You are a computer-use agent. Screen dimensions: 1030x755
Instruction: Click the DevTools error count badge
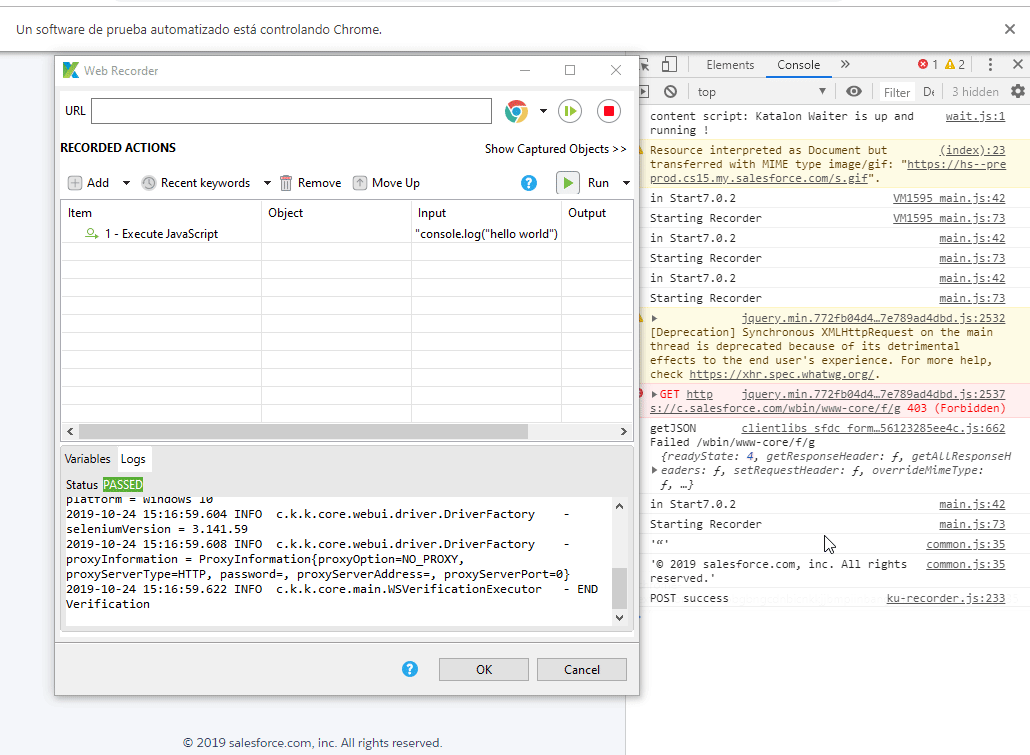(928, 64)
